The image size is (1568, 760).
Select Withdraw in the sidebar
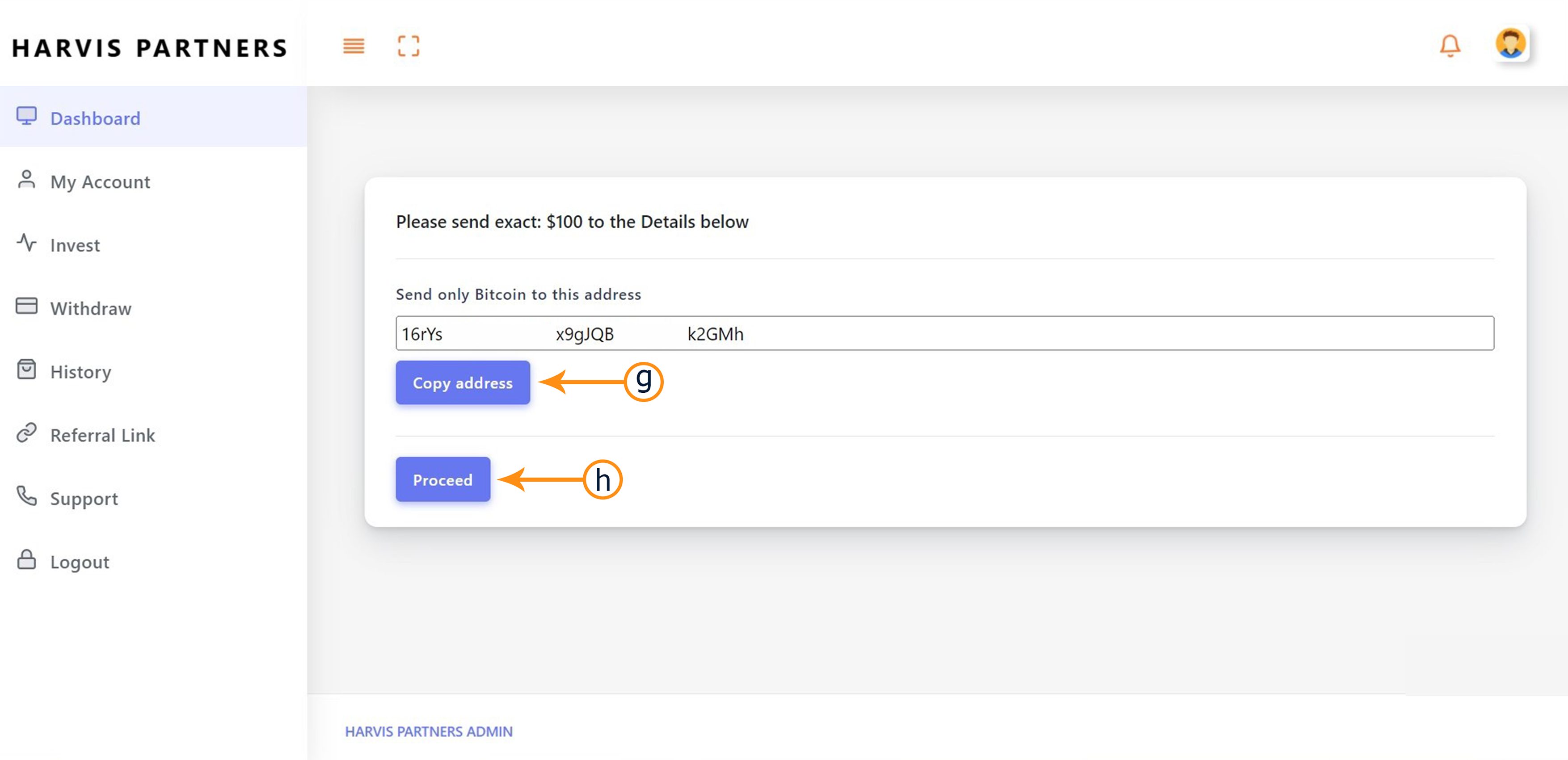click(91, 308)
